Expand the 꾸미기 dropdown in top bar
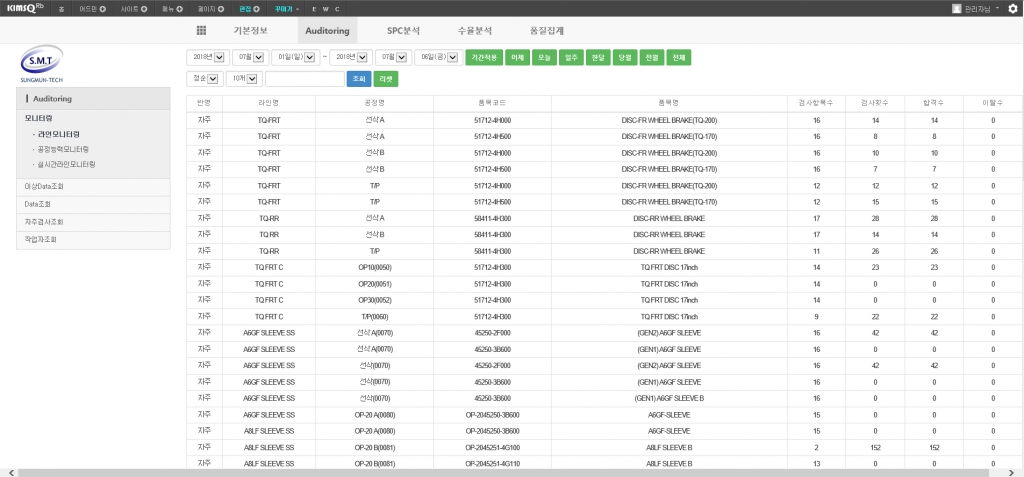Screen dimensions: 1024x477 pyautogui.click(x=287, y=9)
